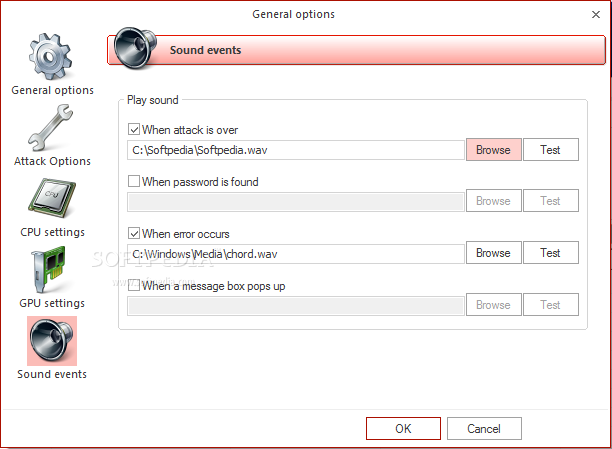Uncheck When attack is over checkbox
The image size is (612, 449).
click(134, 129)
